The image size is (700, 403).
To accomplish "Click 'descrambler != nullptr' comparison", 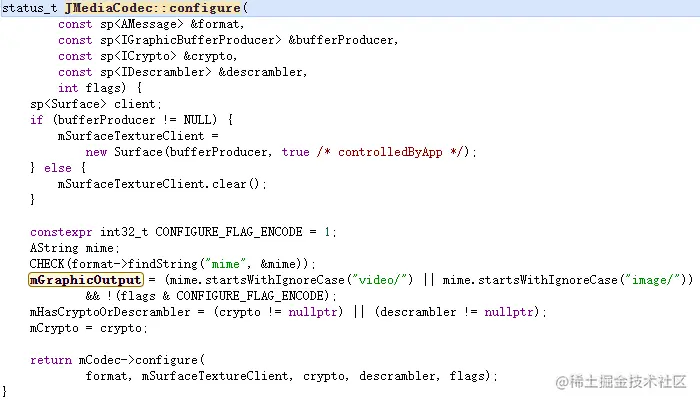I will (457, 312).
